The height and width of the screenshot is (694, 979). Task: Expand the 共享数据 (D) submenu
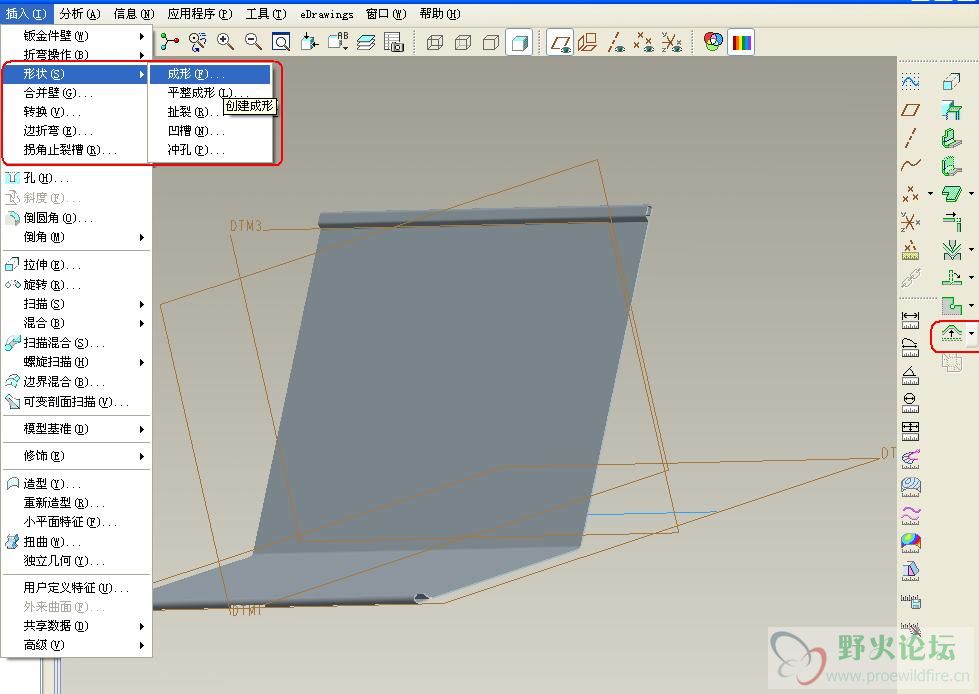coord(76,626)
